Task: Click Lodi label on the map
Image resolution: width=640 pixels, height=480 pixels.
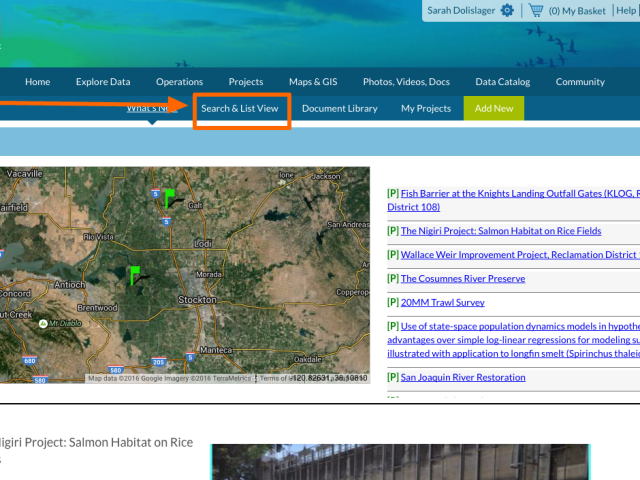Action: pyautogui.click(x=203, y=244)
